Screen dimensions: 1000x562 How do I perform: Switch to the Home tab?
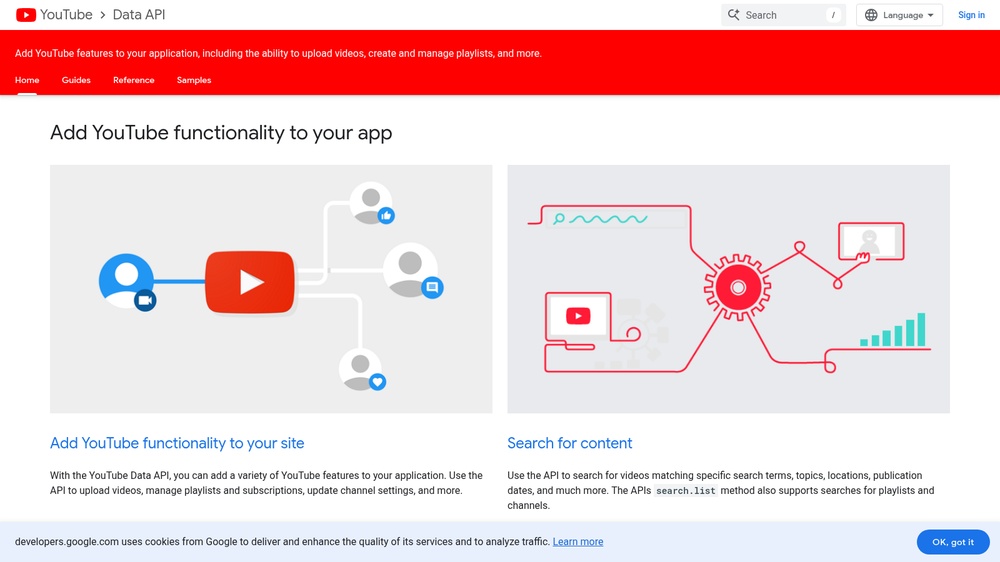click(x=27, y=80)
